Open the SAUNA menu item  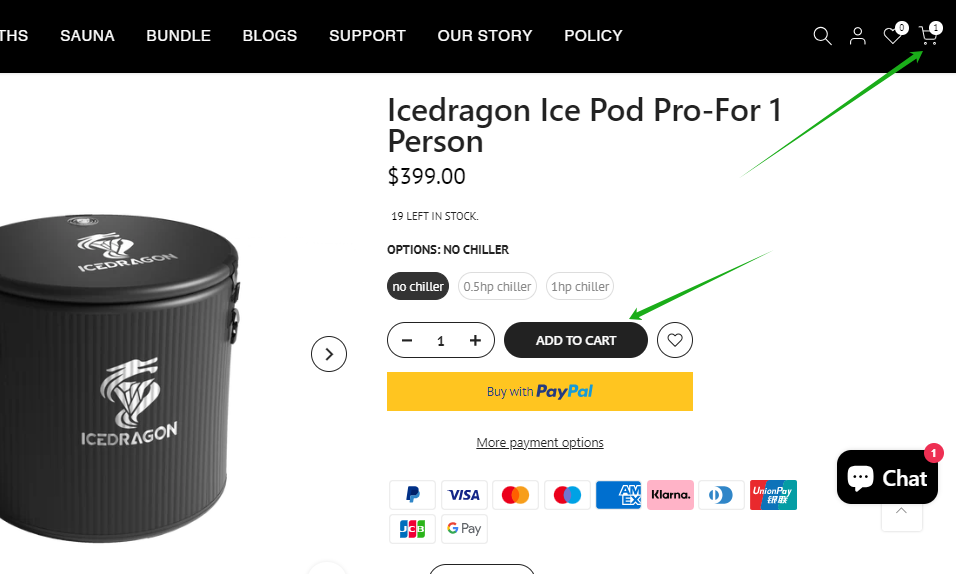[87, 36]
